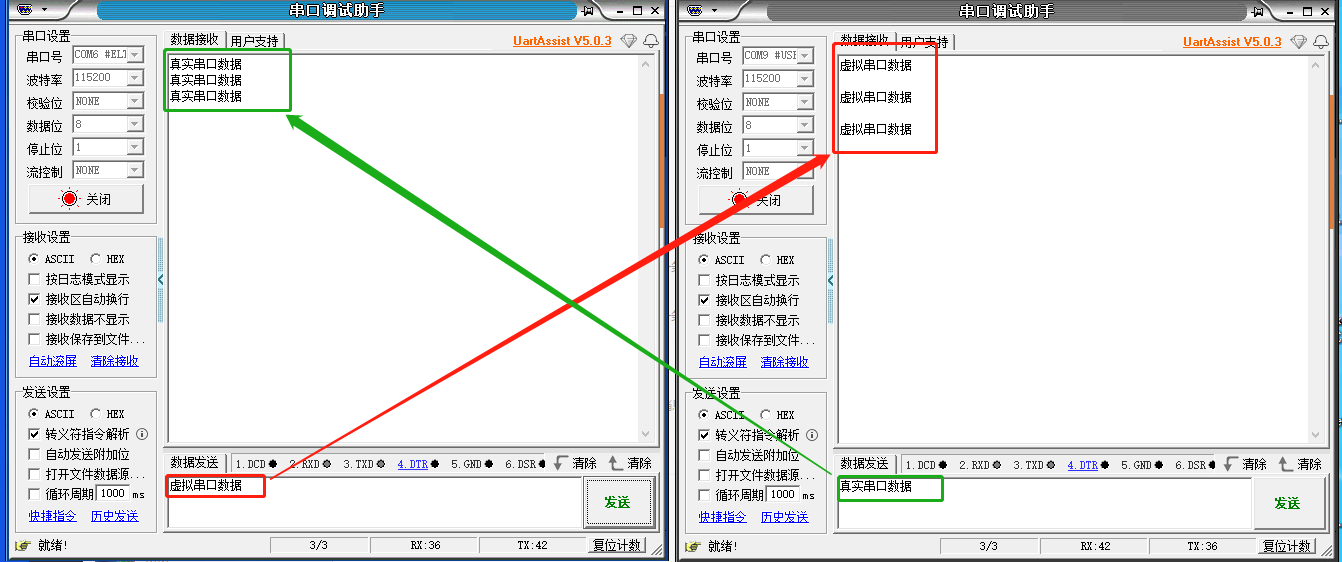Select HEX receive mode in left window
Image resolution: width=1342 pixels, height=562 pixels.
click(x=95, y=259)
